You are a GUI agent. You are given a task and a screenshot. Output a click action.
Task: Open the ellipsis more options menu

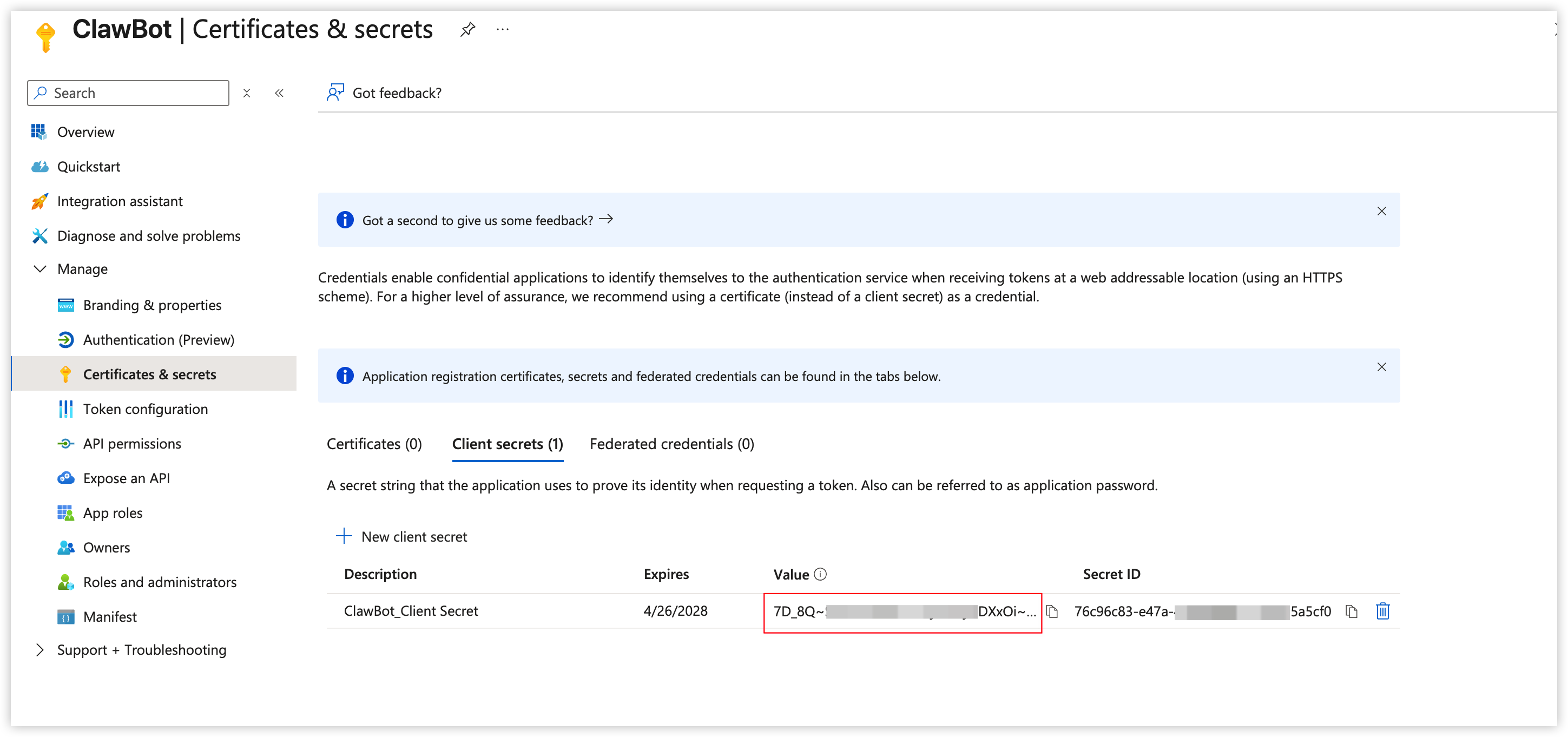click(502, 29)
